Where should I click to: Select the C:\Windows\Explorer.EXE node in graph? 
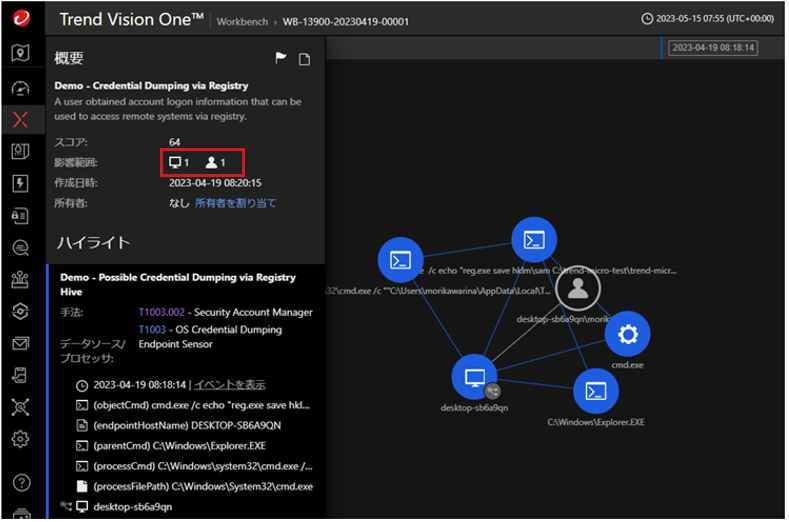[595, 391]
